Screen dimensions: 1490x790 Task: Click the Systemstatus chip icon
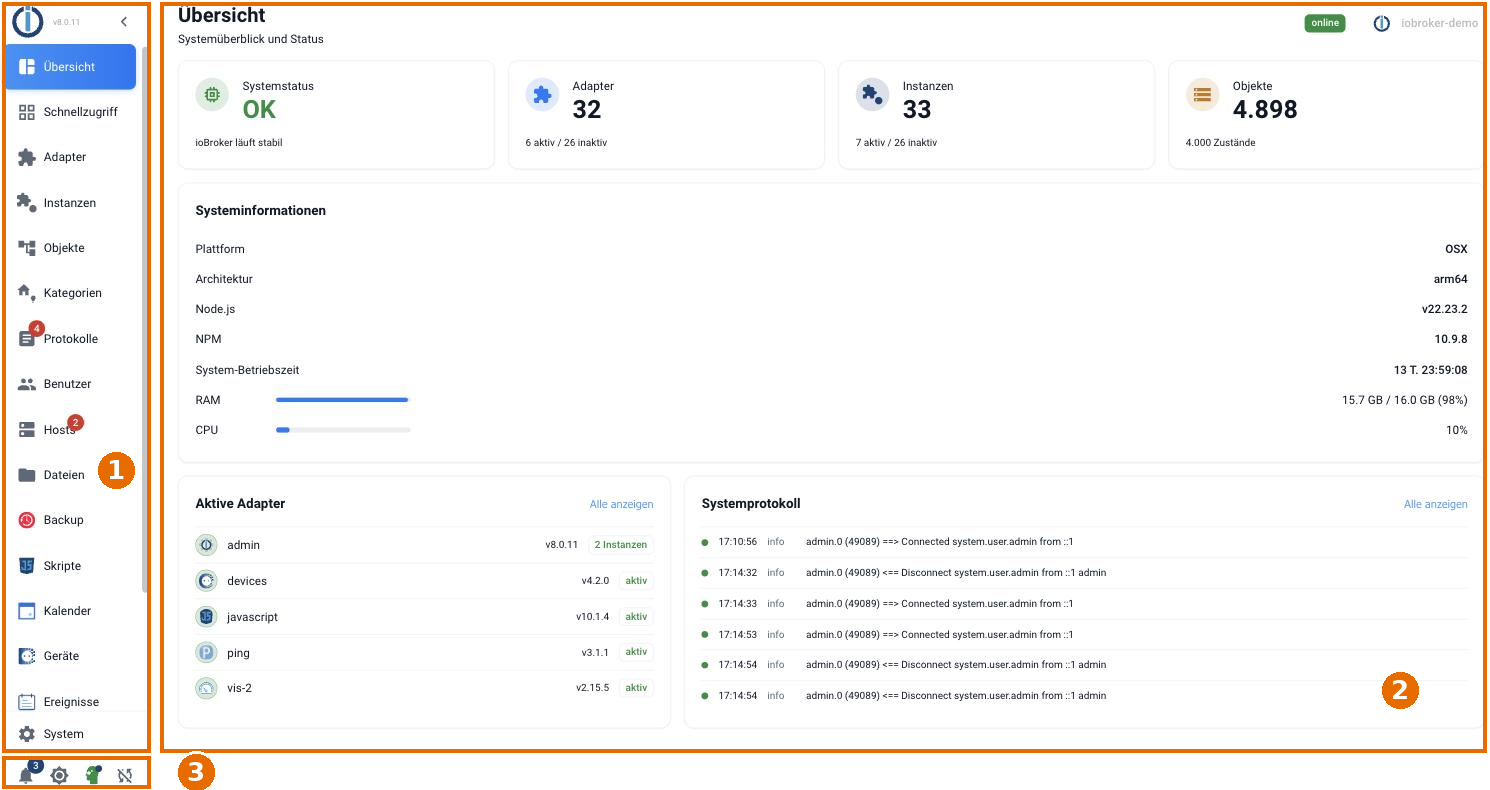212,95
